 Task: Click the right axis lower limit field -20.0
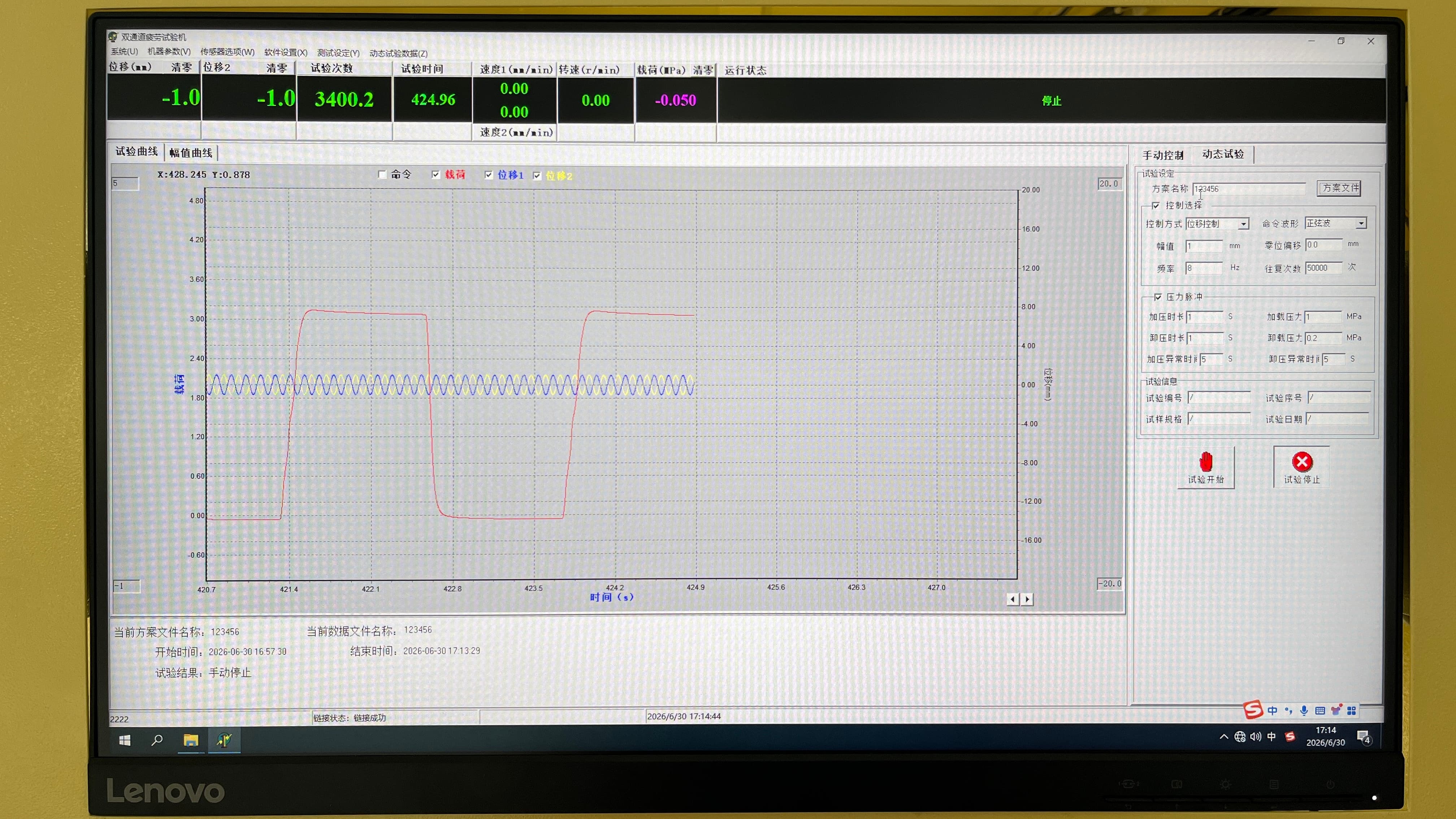click(x=1110, y=584)
